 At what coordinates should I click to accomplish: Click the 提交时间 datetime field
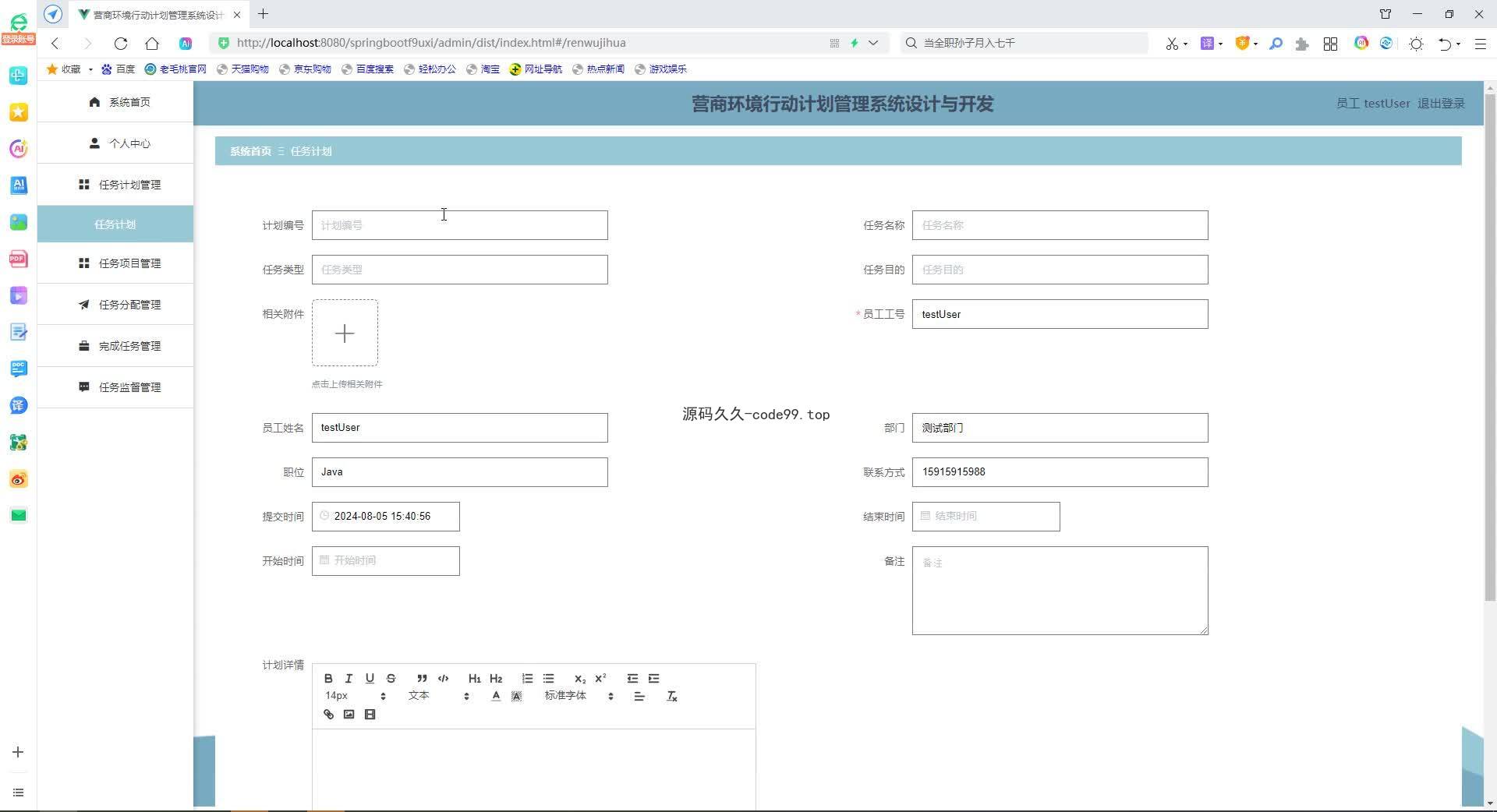point(385,517)
